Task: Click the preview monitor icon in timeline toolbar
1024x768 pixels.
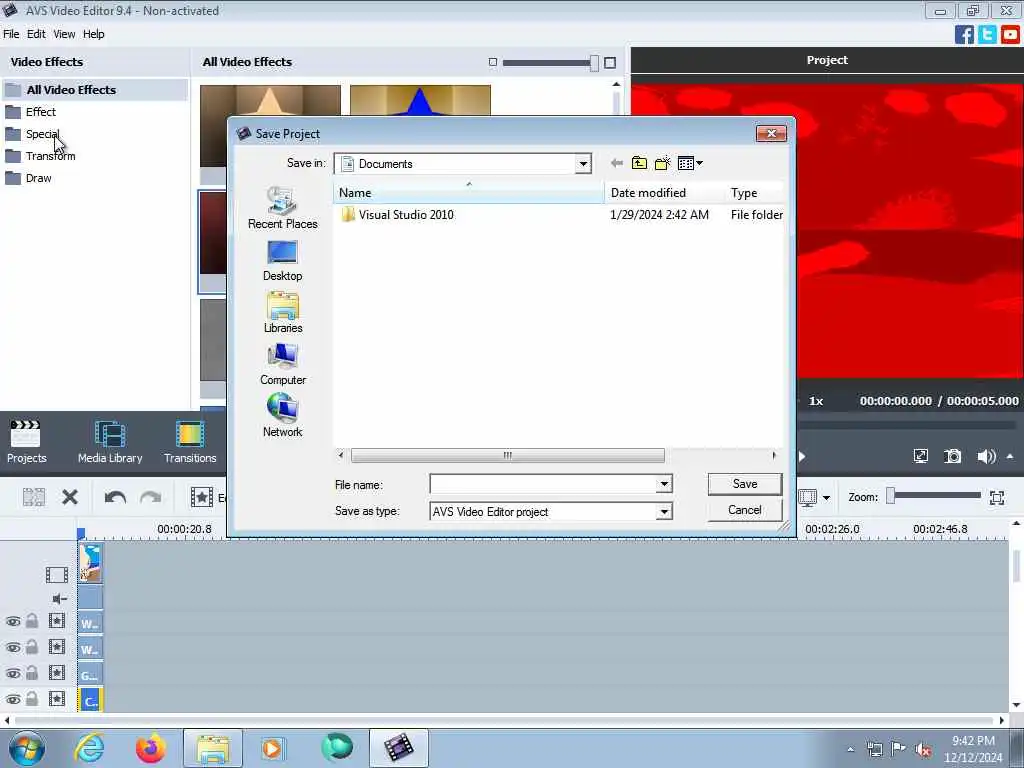Action: click(808, 498)
